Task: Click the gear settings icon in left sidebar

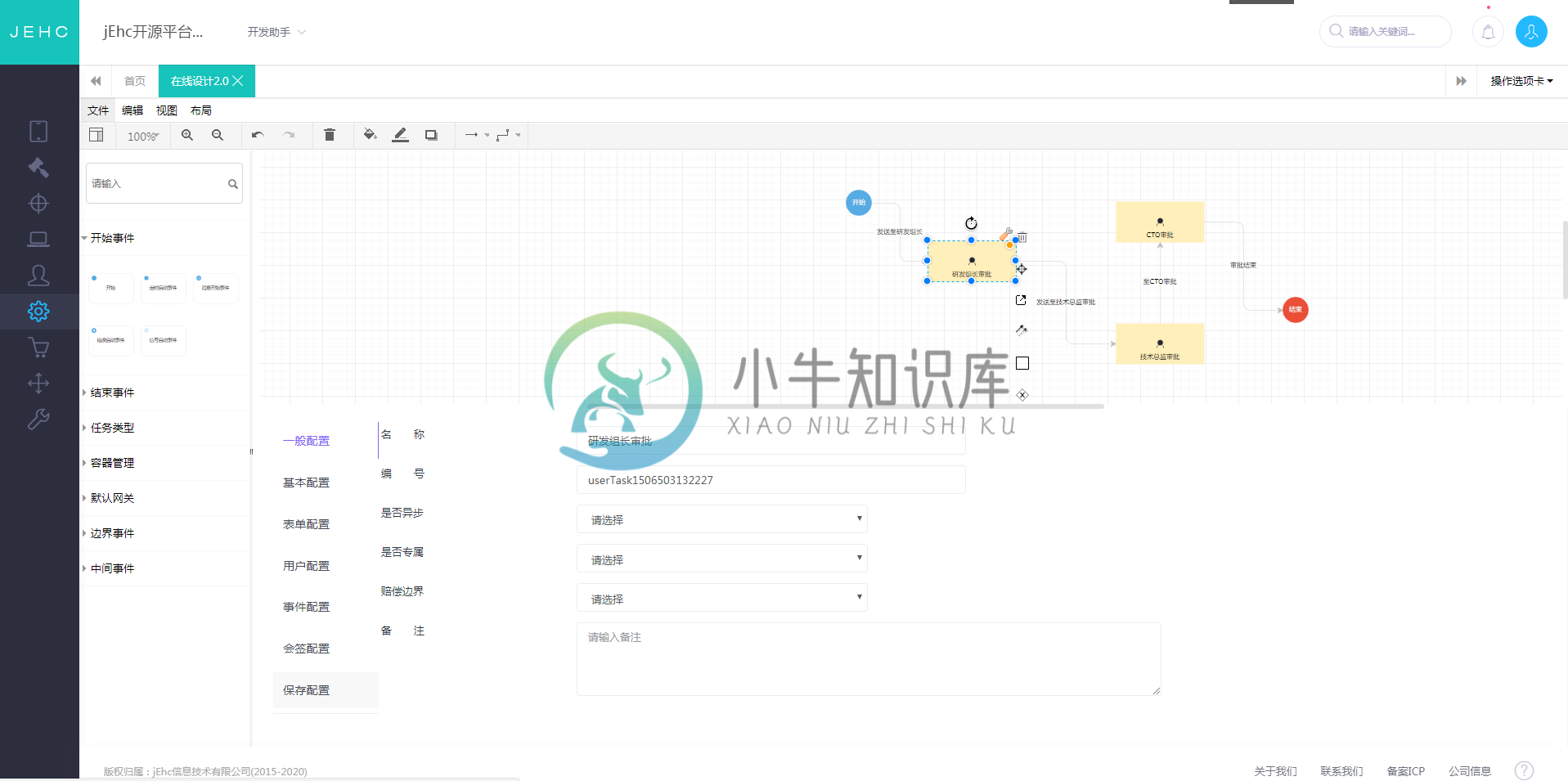Action: click(38, 312)
